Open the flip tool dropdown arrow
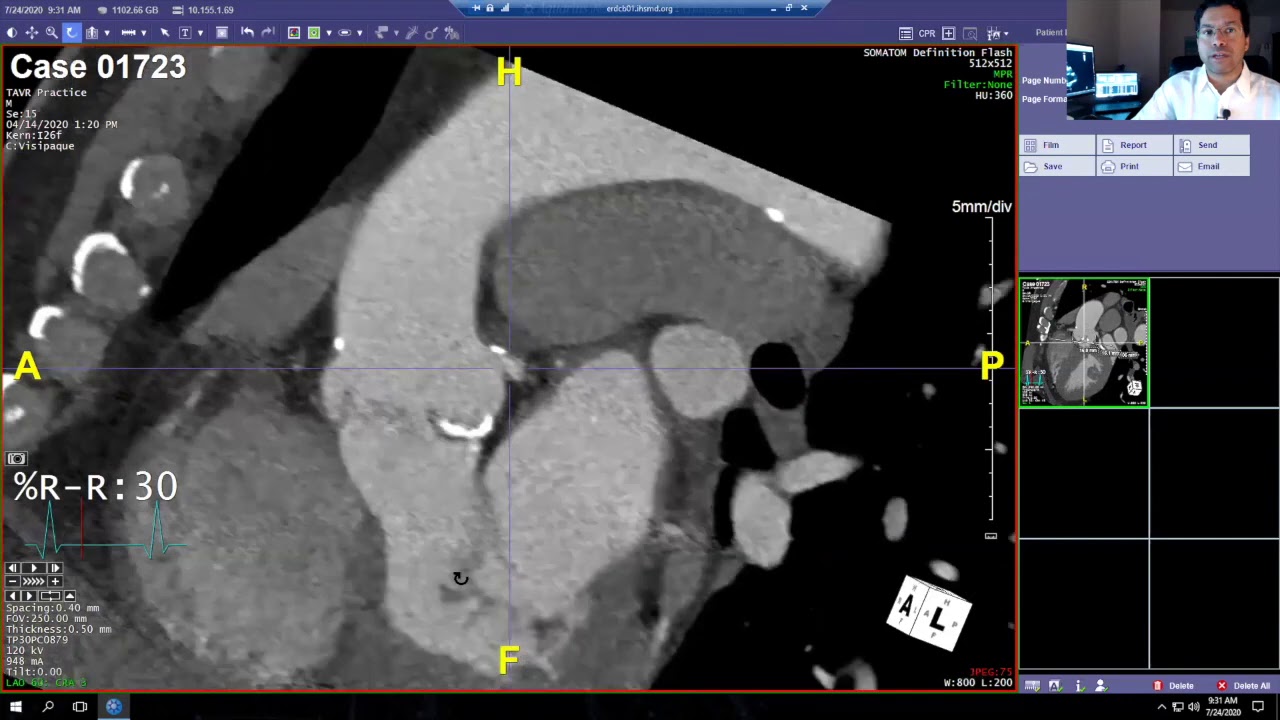This screenshot has width=1280, height=720. click(x=107, y=33)
